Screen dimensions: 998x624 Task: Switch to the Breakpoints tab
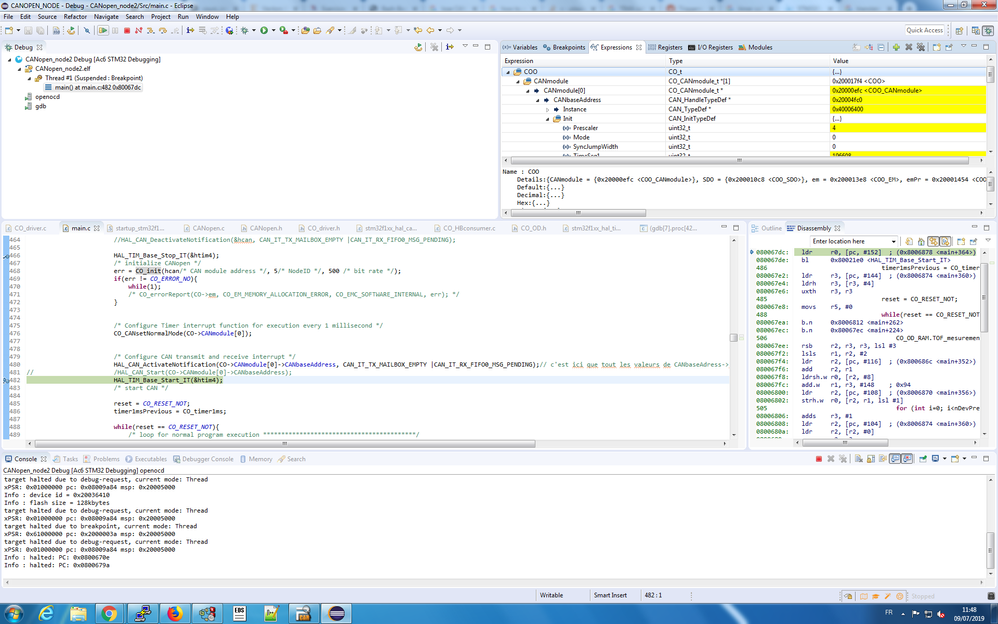pyautogui.click(x=564, y=47)
